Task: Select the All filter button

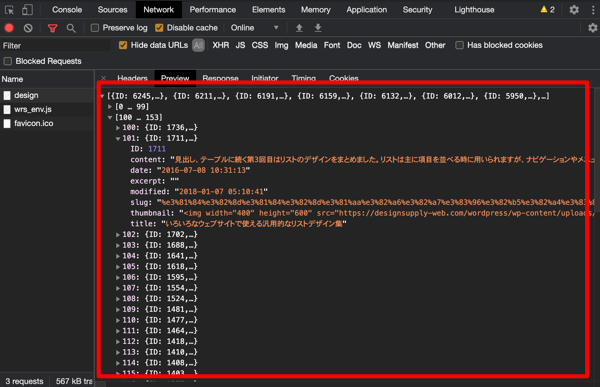Action: point(198,45)
